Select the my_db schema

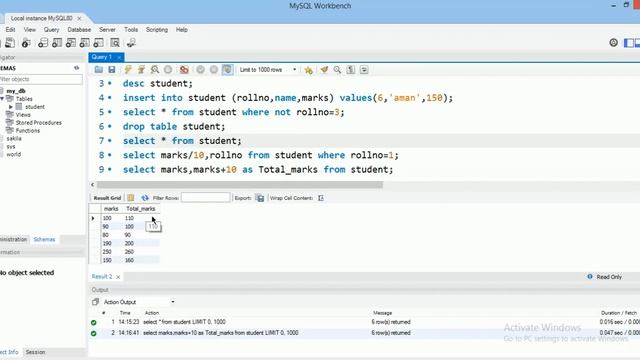tap(16, 91)
